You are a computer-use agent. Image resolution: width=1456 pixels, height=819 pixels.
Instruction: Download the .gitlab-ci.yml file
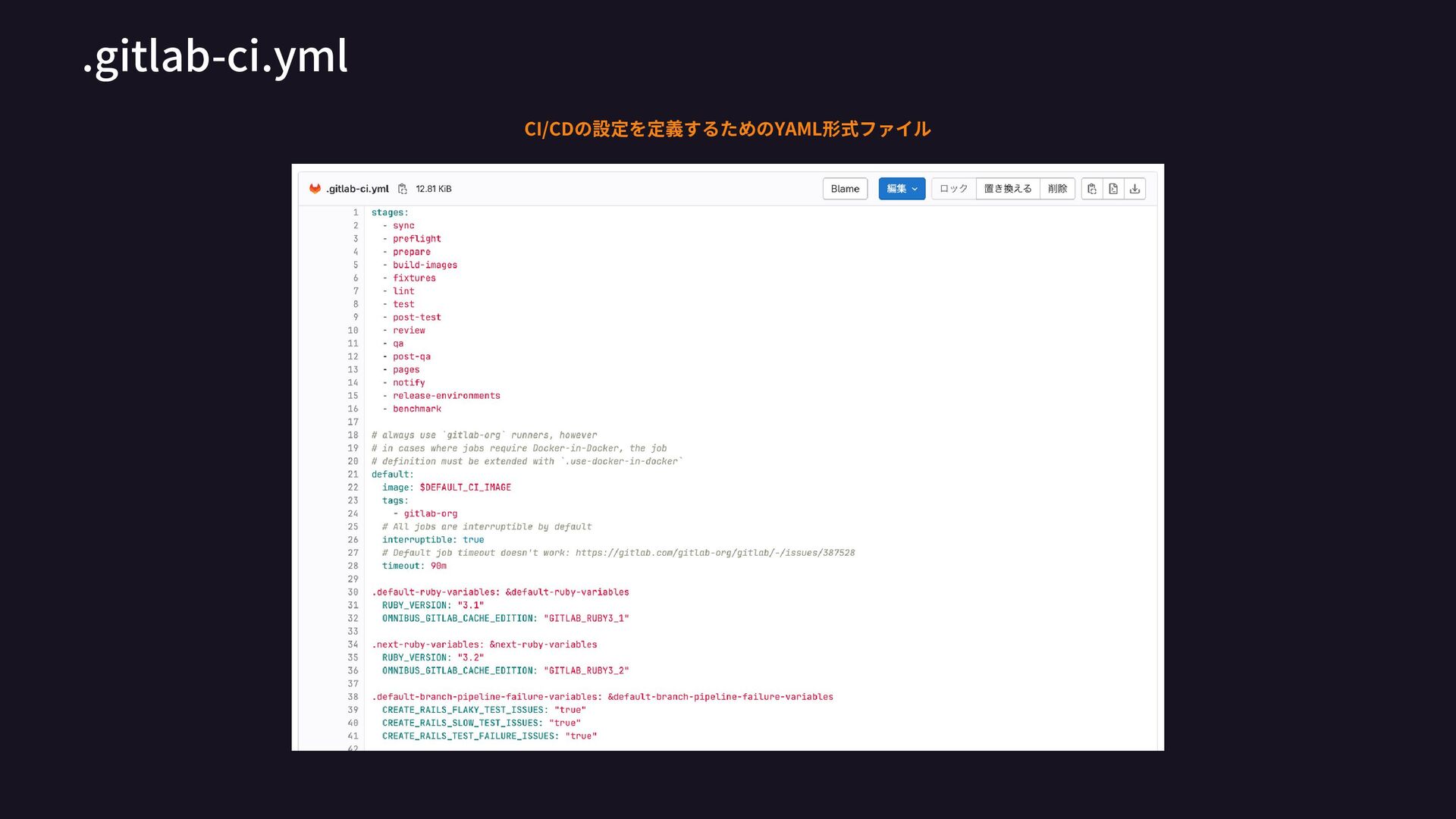[1134, 189]
